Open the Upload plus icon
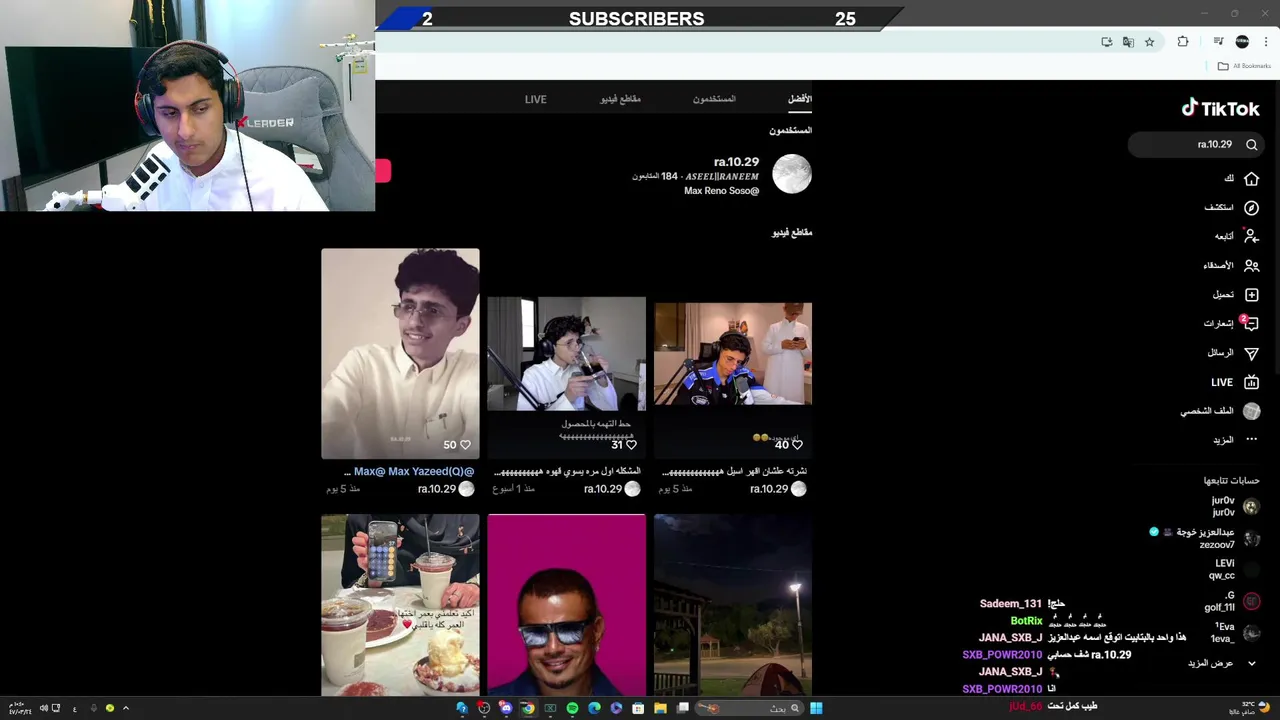The image size is (1280, 720). coord(1251,294)
